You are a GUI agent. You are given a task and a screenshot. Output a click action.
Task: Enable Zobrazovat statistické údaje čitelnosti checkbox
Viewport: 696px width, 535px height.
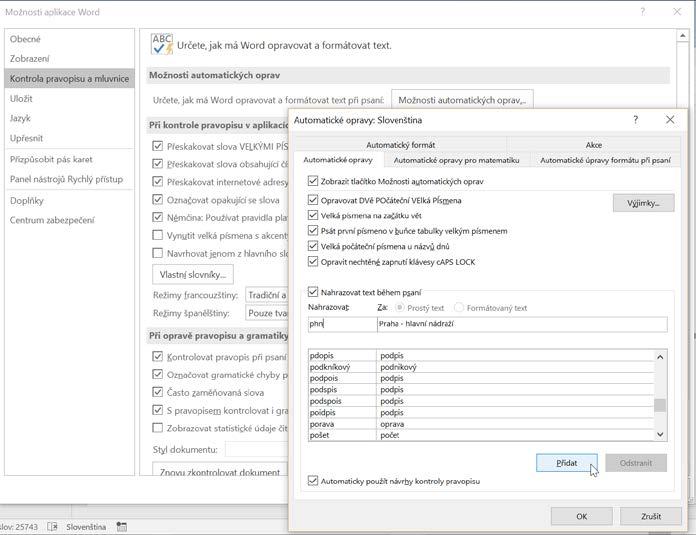tap(157, 428)
